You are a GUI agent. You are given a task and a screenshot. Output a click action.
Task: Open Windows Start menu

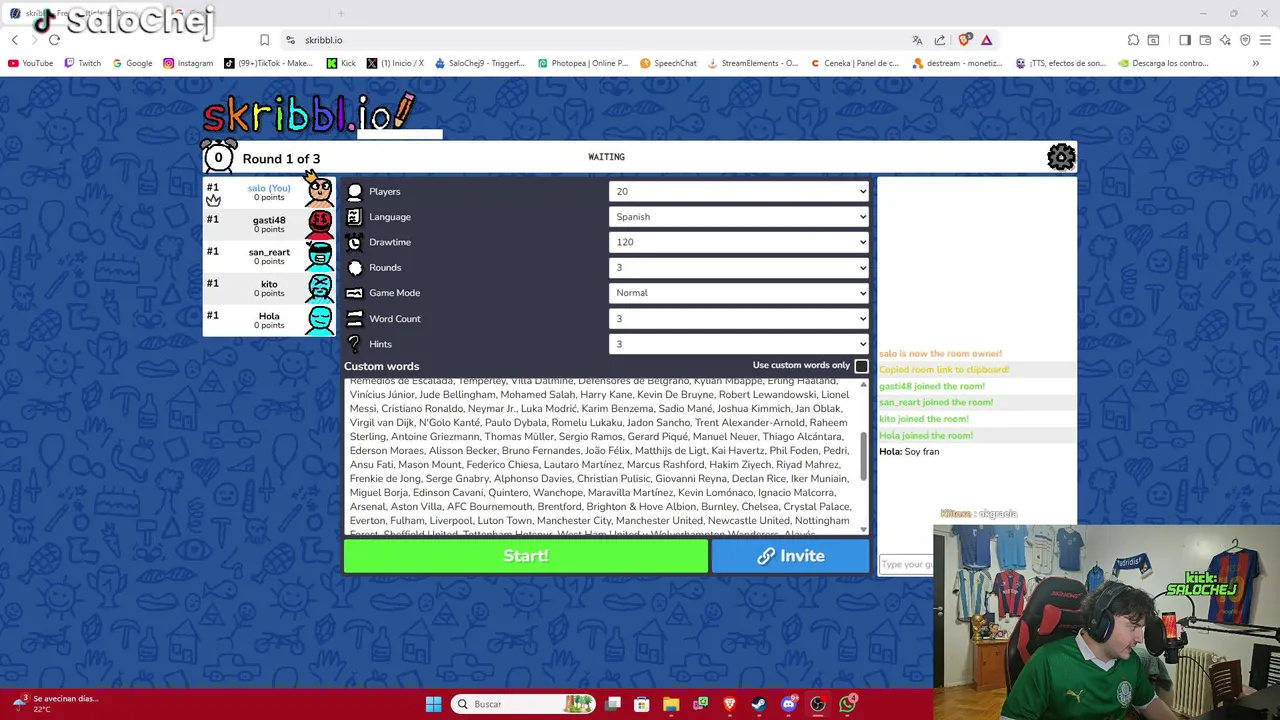point(433,704)
